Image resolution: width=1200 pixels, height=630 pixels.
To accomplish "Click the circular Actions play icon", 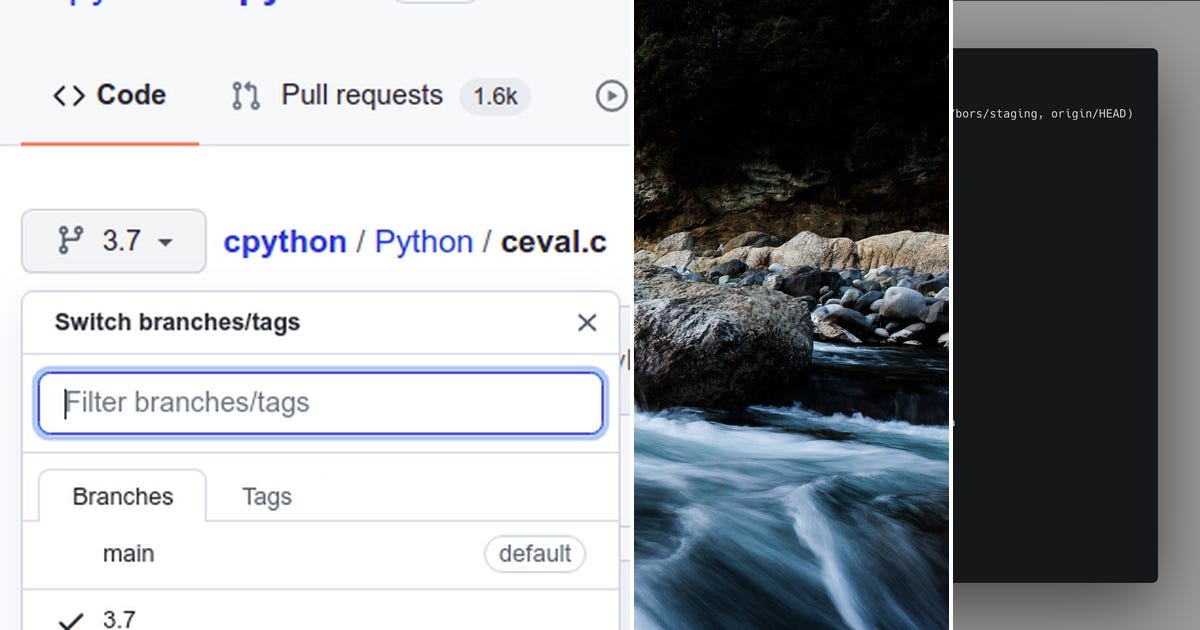I will (611, 95).
